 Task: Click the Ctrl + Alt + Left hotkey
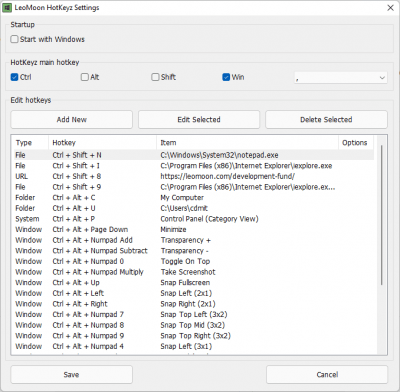tap(78, 293)
